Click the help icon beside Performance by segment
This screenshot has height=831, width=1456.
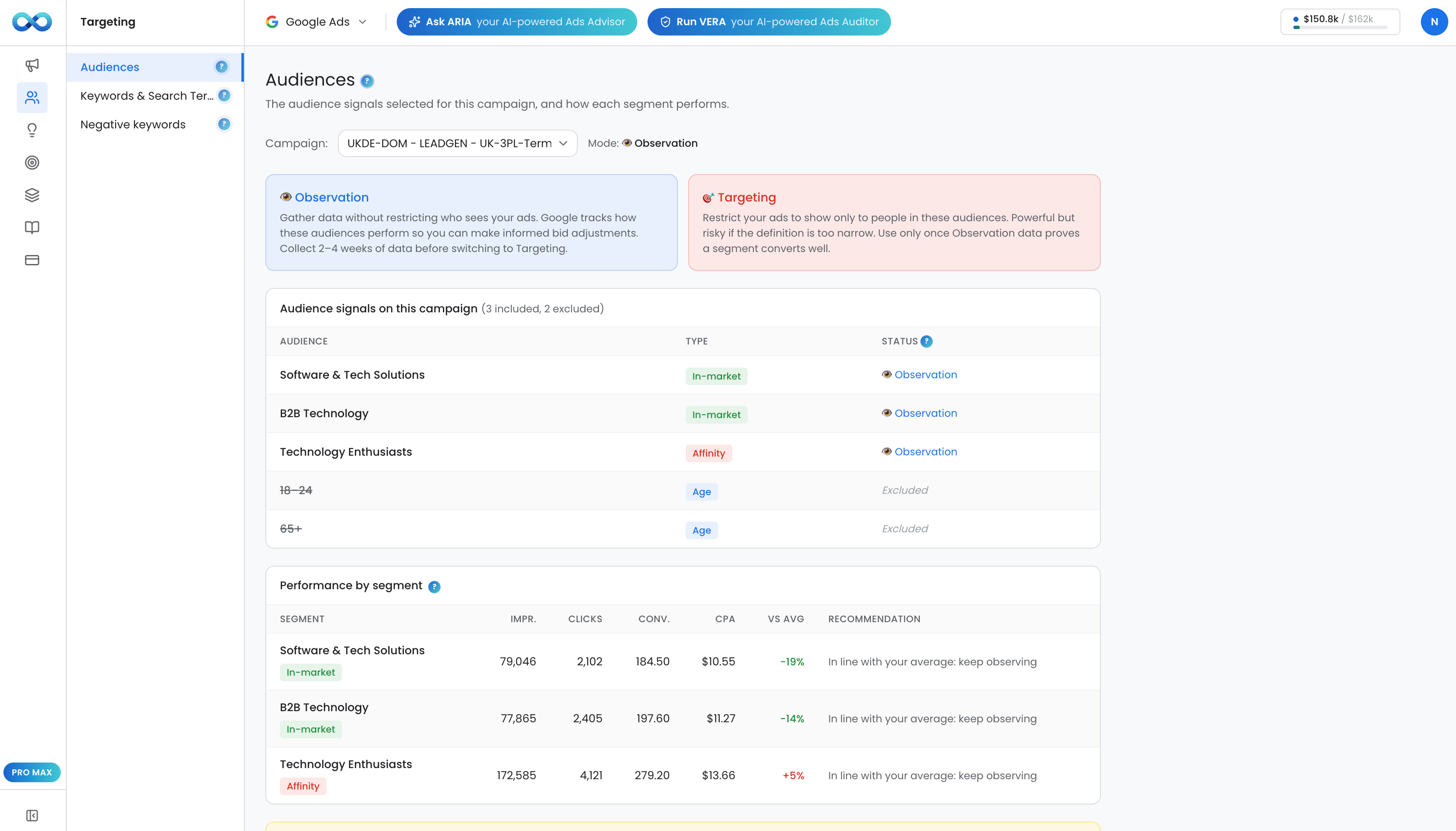coord(434,587)
